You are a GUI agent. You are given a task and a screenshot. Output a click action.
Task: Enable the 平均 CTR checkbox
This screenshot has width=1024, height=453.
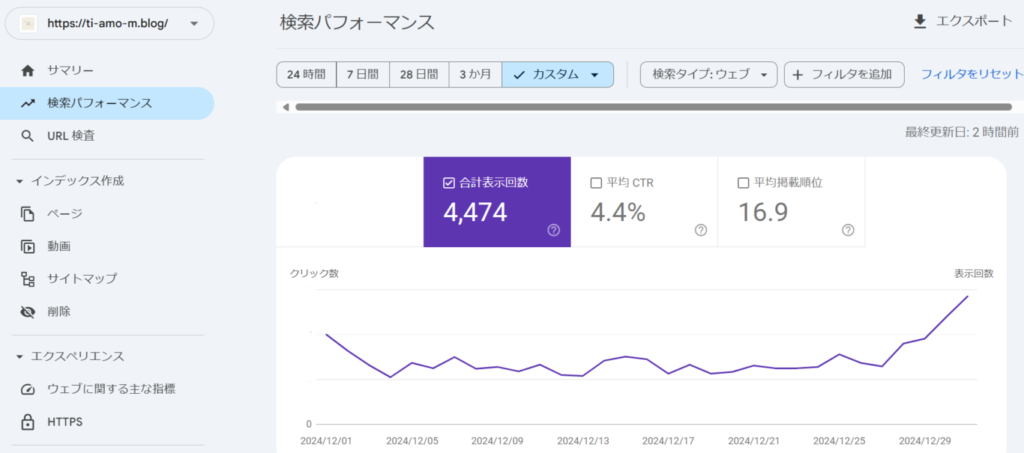coord(596,183)
